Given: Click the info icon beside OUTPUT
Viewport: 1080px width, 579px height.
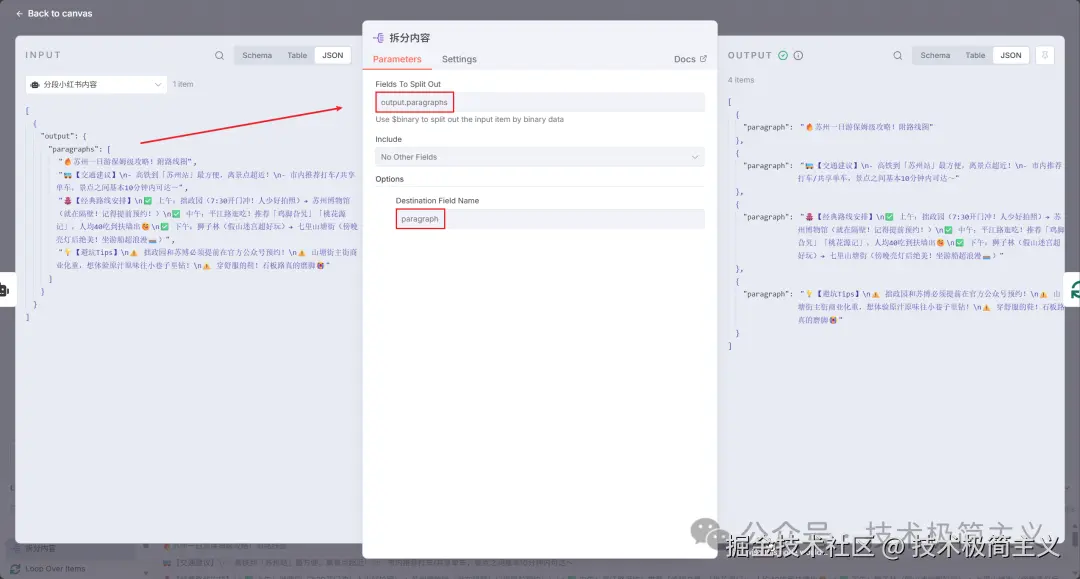Looking at the screenshot, I should tap(798, 56).
